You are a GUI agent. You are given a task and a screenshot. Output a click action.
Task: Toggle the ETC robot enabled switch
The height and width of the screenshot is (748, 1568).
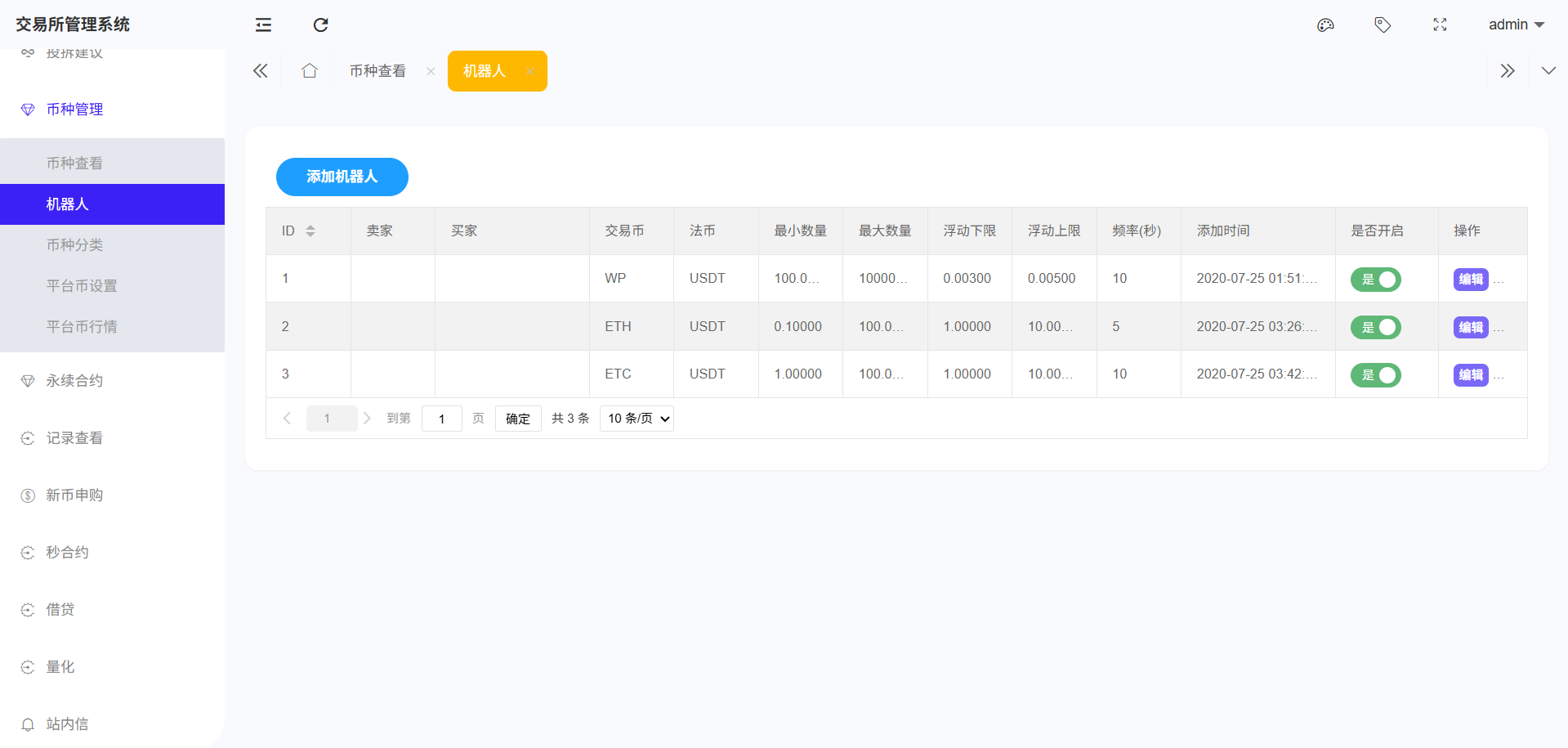point(1375,375)
